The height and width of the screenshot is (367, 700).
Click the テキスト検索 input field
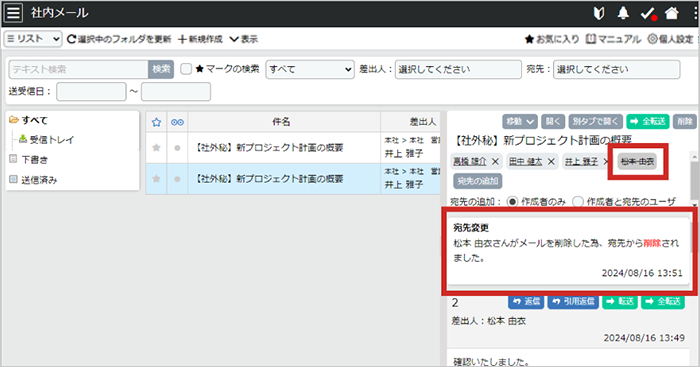click(79, 69)
